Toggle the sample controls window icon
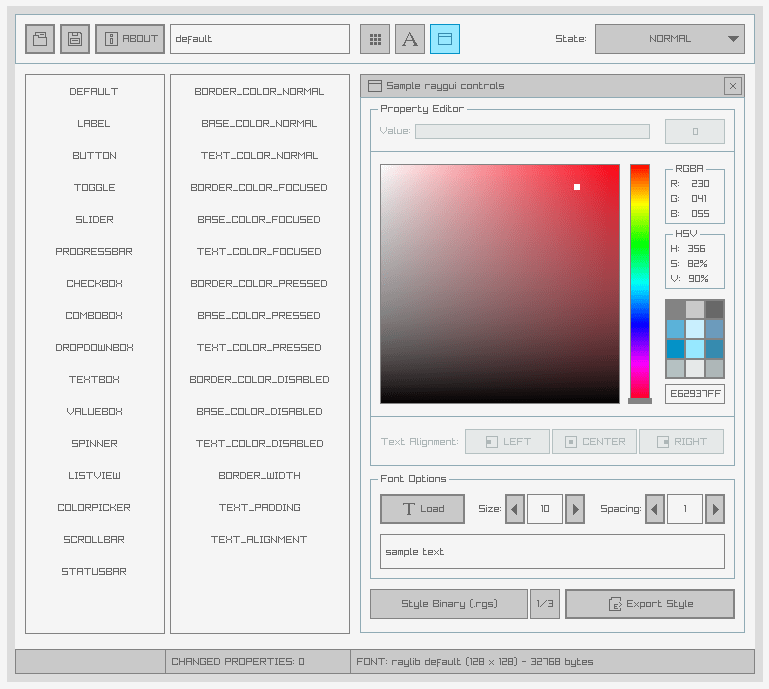The width and height of the screenshot is (769, 689). 445,39
